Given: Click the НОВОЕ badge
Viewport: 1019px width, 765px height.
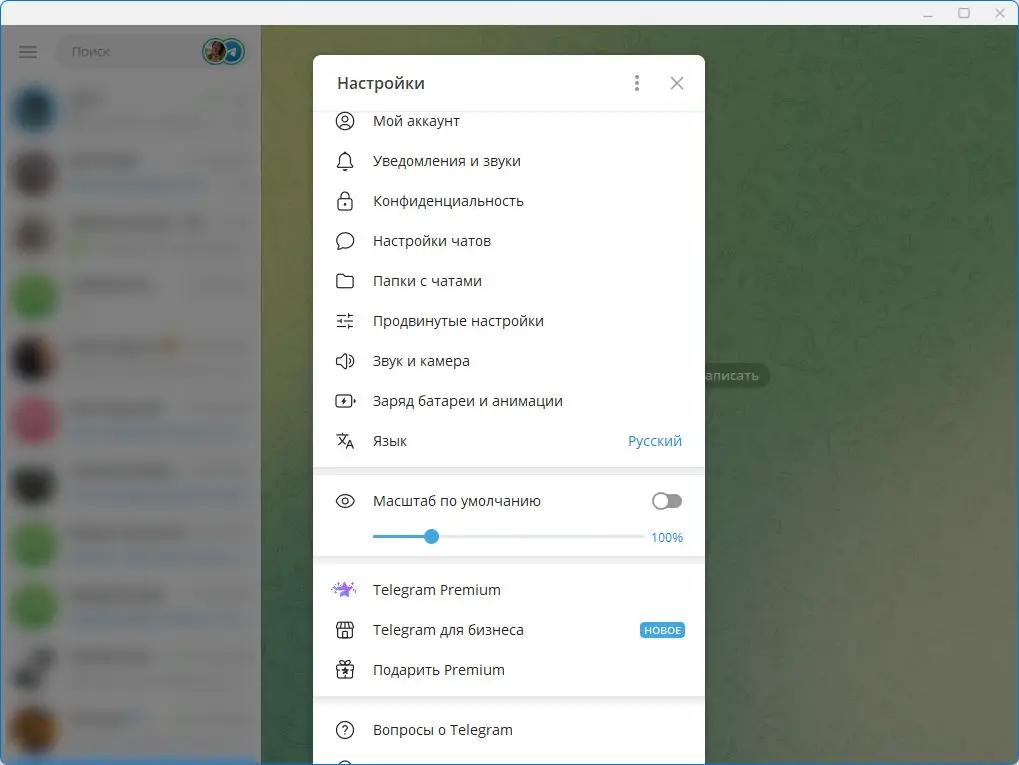Looking at the screenshot, I should pos(662,630).
